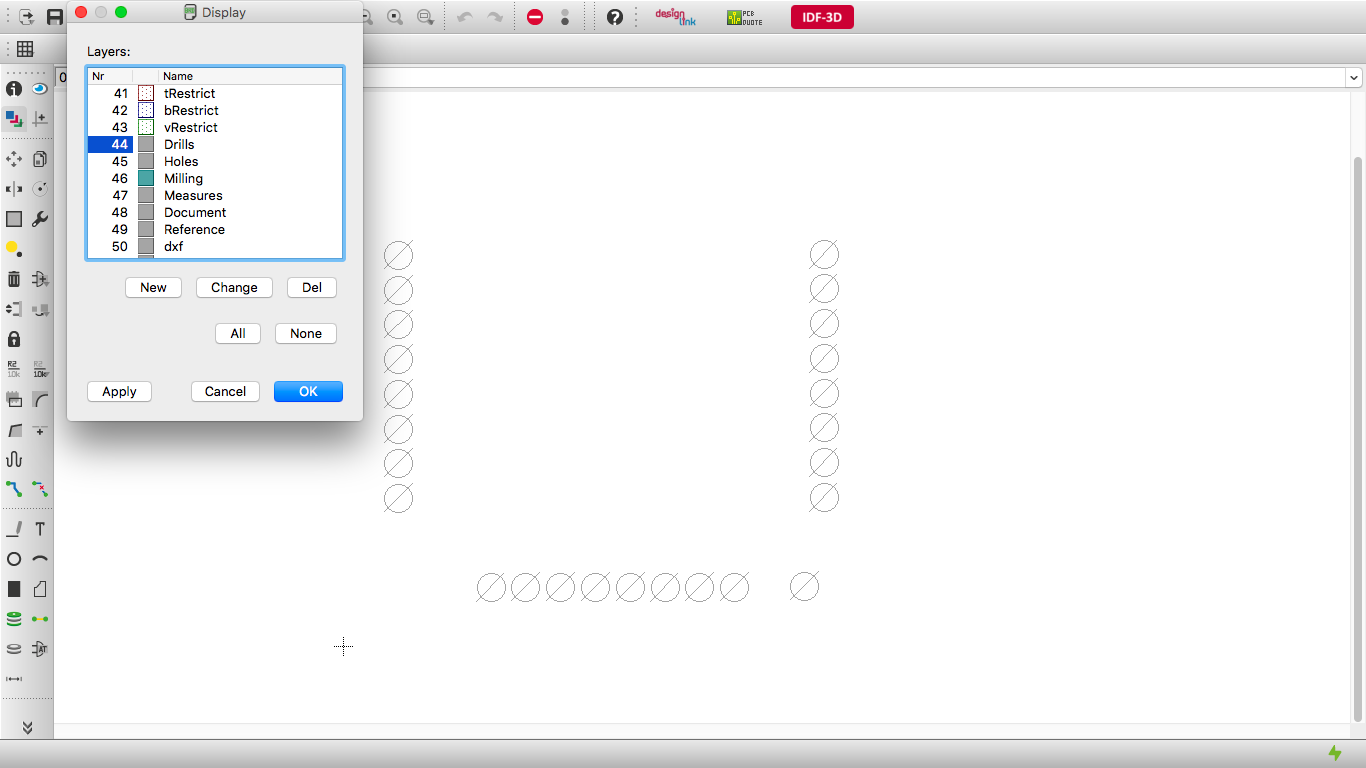The height and width of the screenshot is (768, 1366).
Task: Select the Ripup tool
Action: 40,489
